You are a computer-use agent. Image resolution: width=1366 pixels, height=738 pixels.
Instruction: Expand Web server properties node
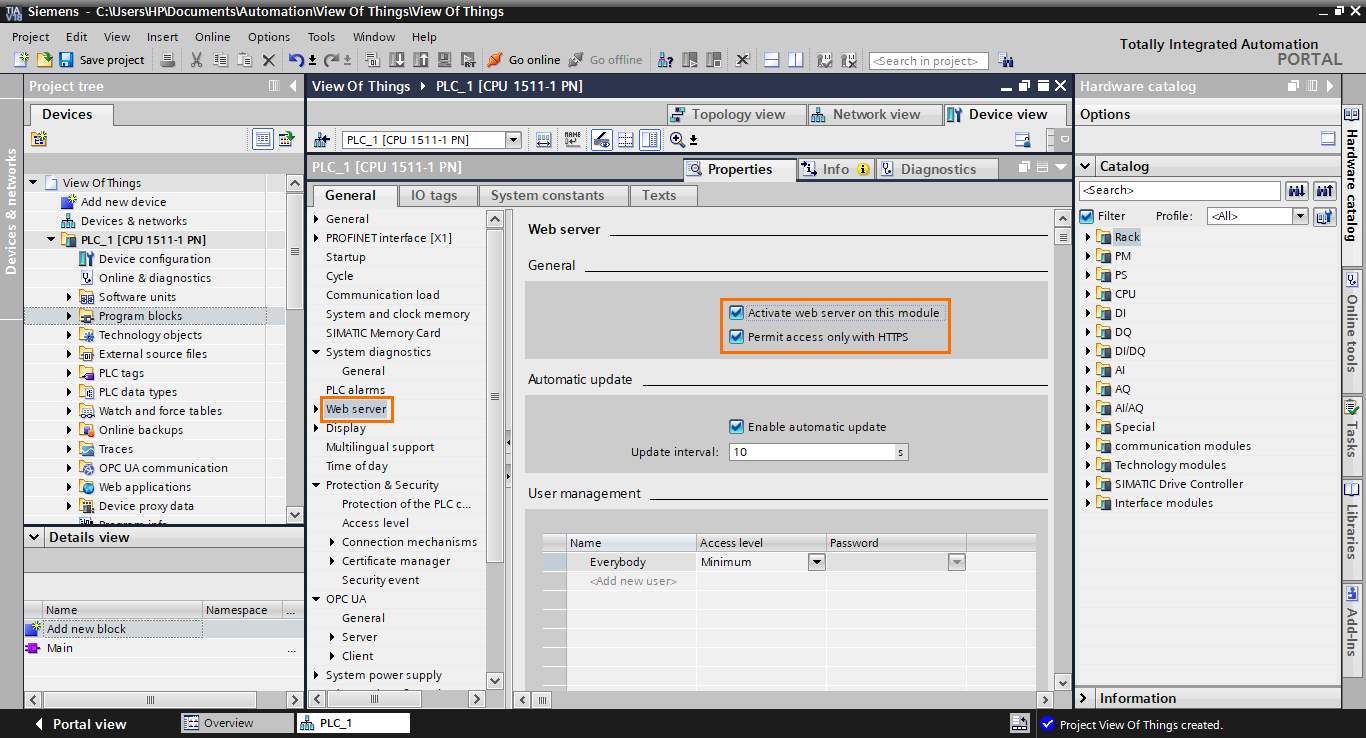pyautogui.click(x=317, y=409)
